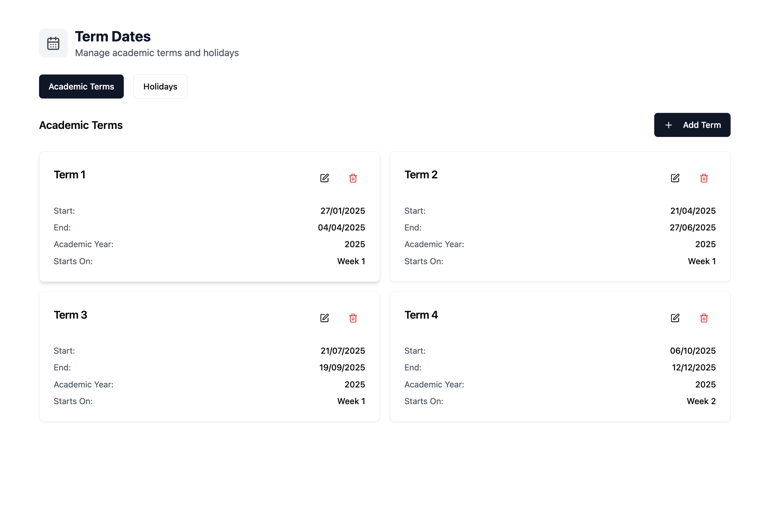This screenshot has height=507, width=768.
Task: Delete Term 1 using trash icon
Action: click(x=353, y=178)
